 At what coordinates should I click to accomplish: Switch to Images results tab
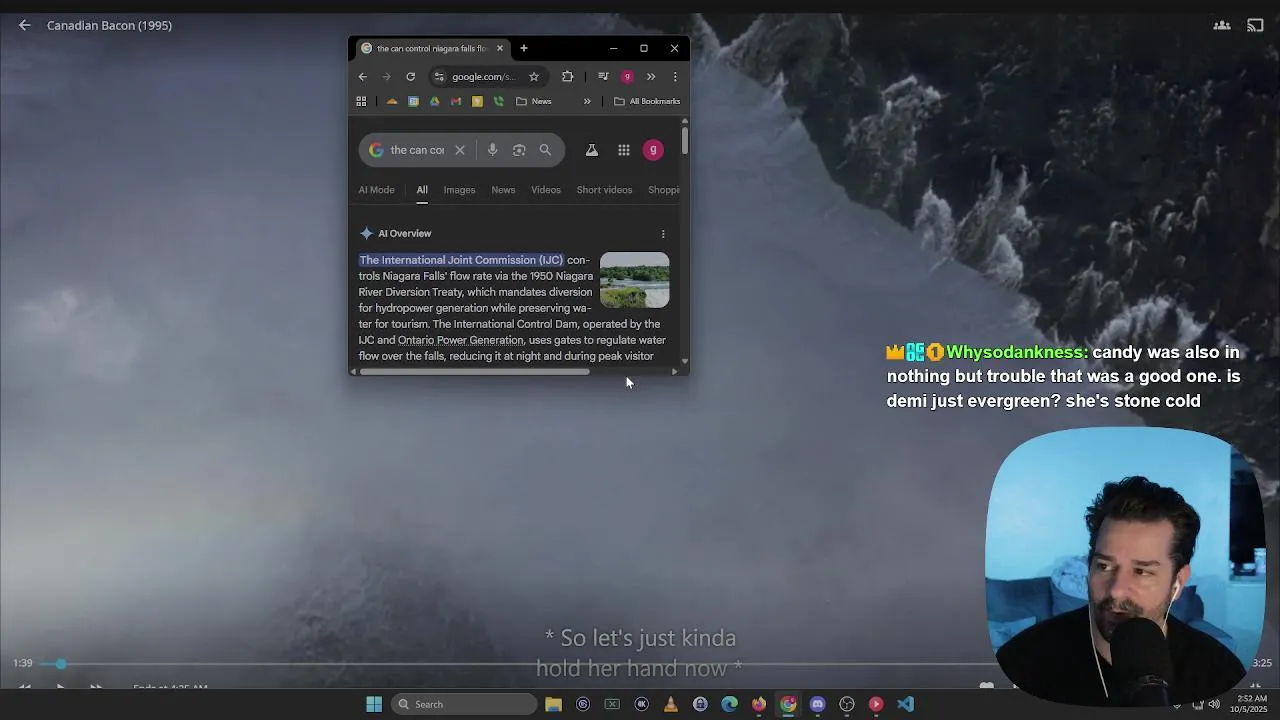tap(459, 190)
